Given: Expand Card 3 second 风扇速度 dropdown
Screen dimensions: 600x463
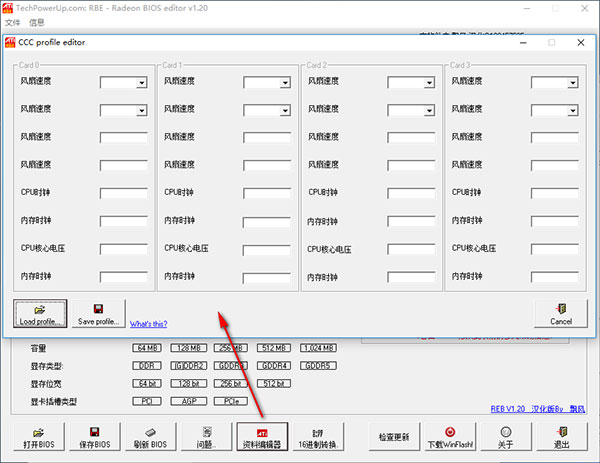Looking at the screenshot, I should coord(573,111).
